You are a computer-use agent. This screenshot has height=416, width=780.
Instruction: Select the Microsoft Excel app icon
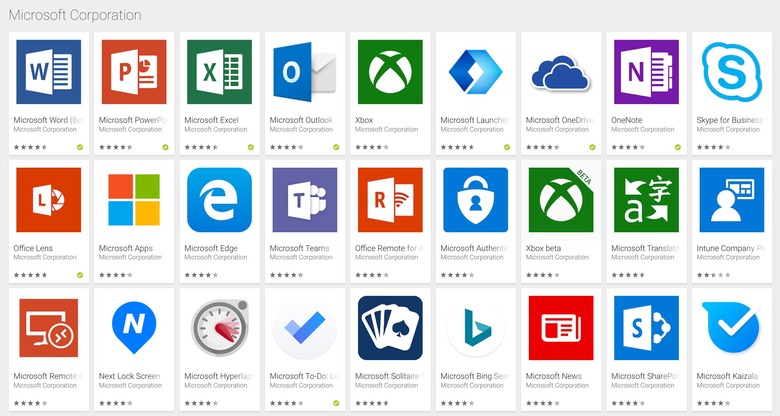click(x=219, y=72)
